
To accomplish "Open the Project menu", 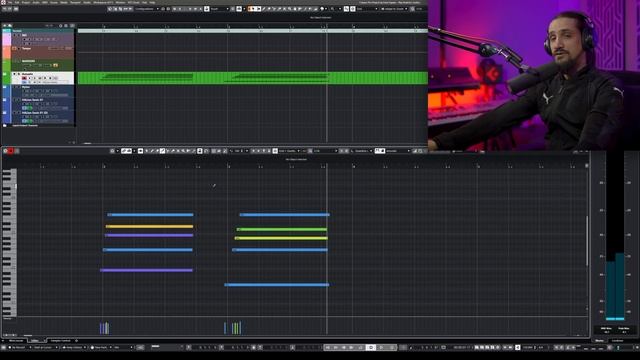I will pyautogui.click(x=26, y=2).
